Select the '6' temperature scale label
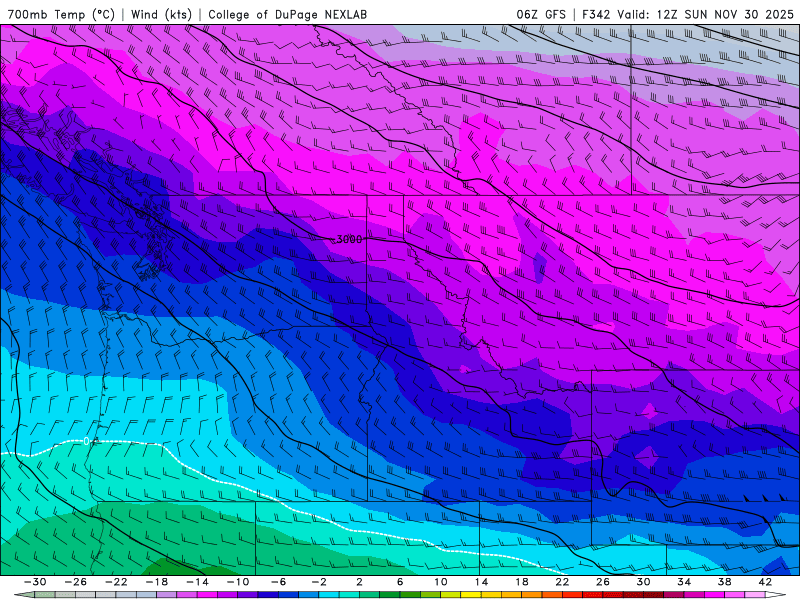The width and height of the screenshot is (800, 600). pos(400,582)
